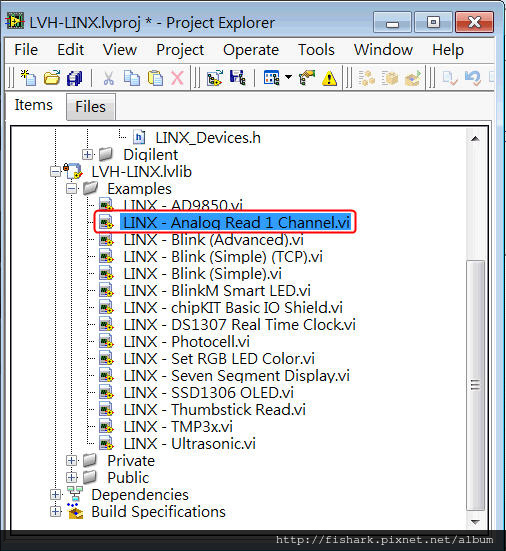Select LINX - SSD1306 OLED.vi
The image size is (506, 551).
click(x=209, y=393)
